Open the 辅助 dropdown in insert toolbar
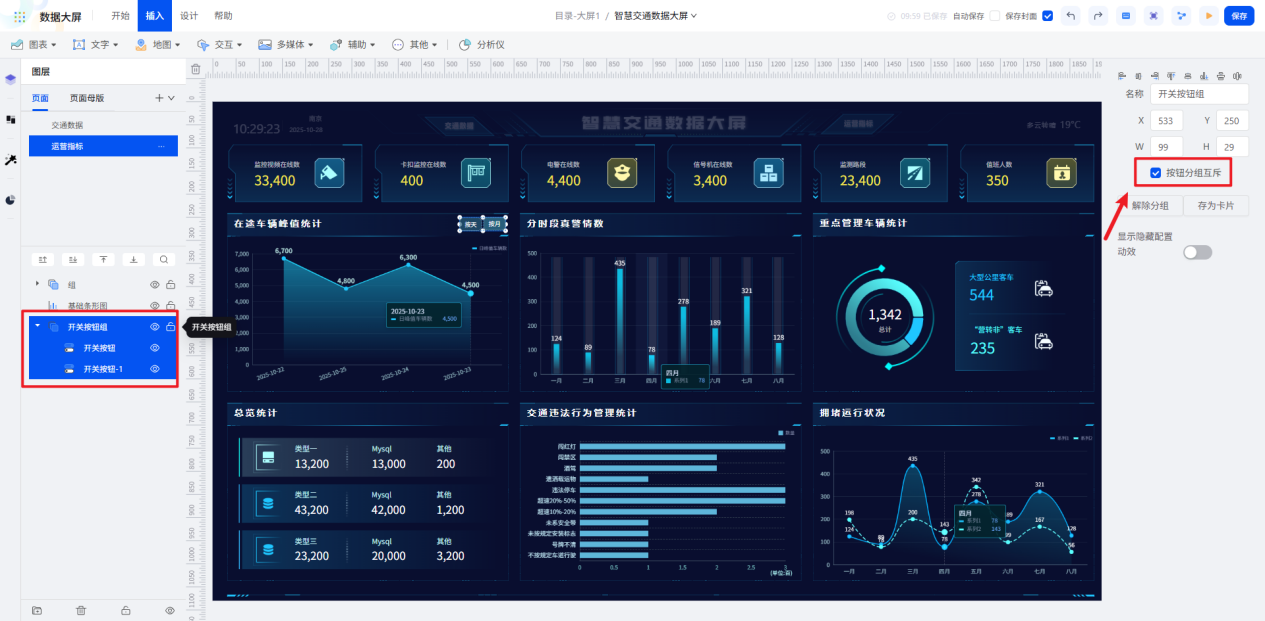 coord(355,45)
